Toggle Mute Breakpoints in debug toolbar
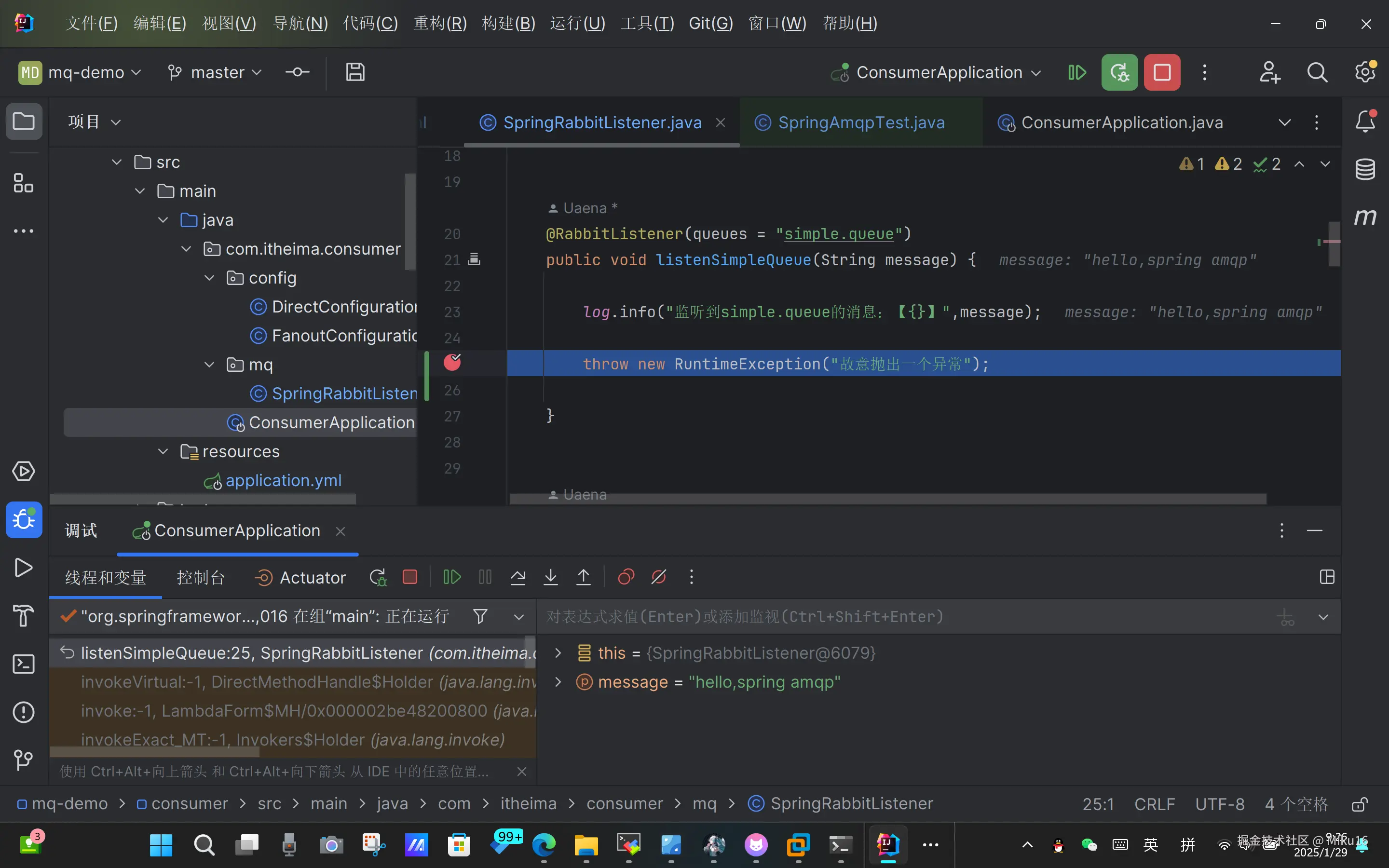Image resolution: width=1389 pixels, height=868 pixels. [658, 577]
